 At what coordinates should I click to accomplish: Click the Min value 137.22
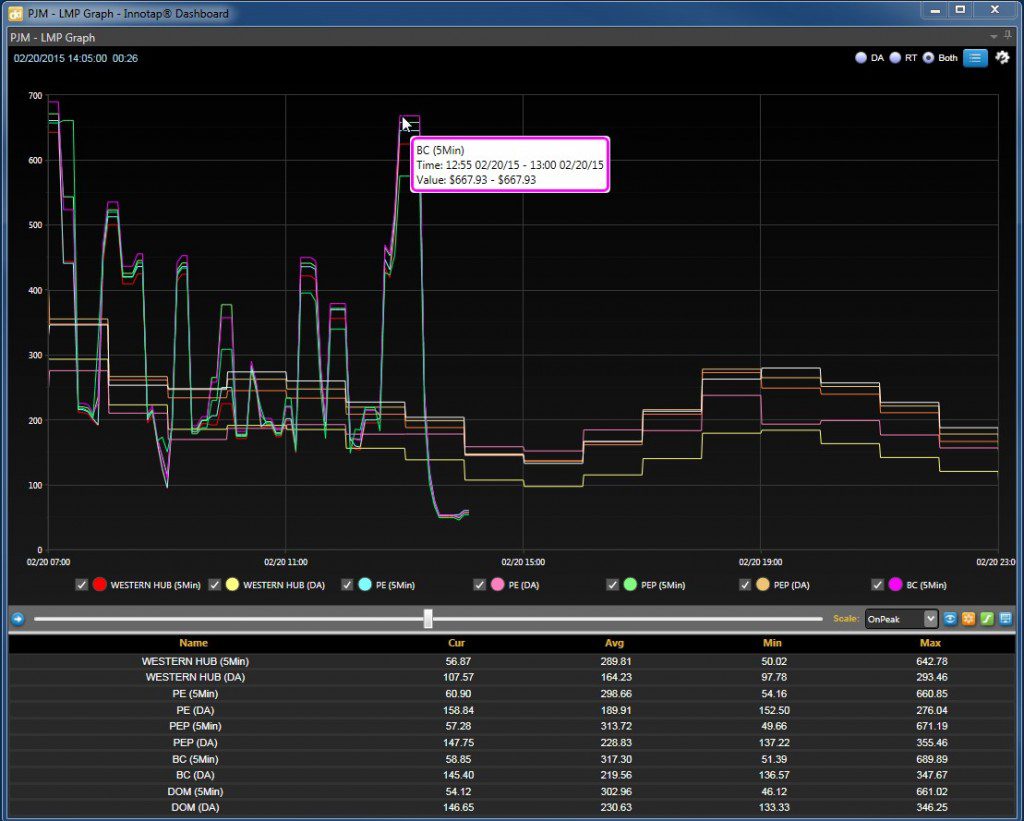point(774,743)
